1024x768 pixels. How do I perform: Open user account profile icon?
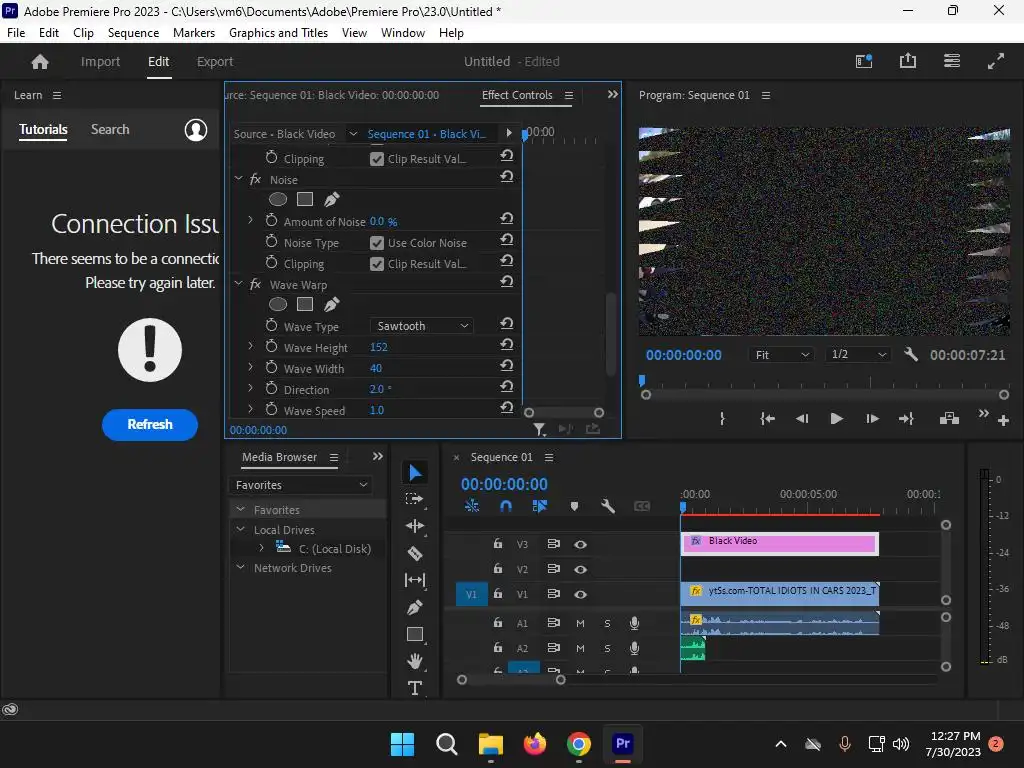(195, 130)
